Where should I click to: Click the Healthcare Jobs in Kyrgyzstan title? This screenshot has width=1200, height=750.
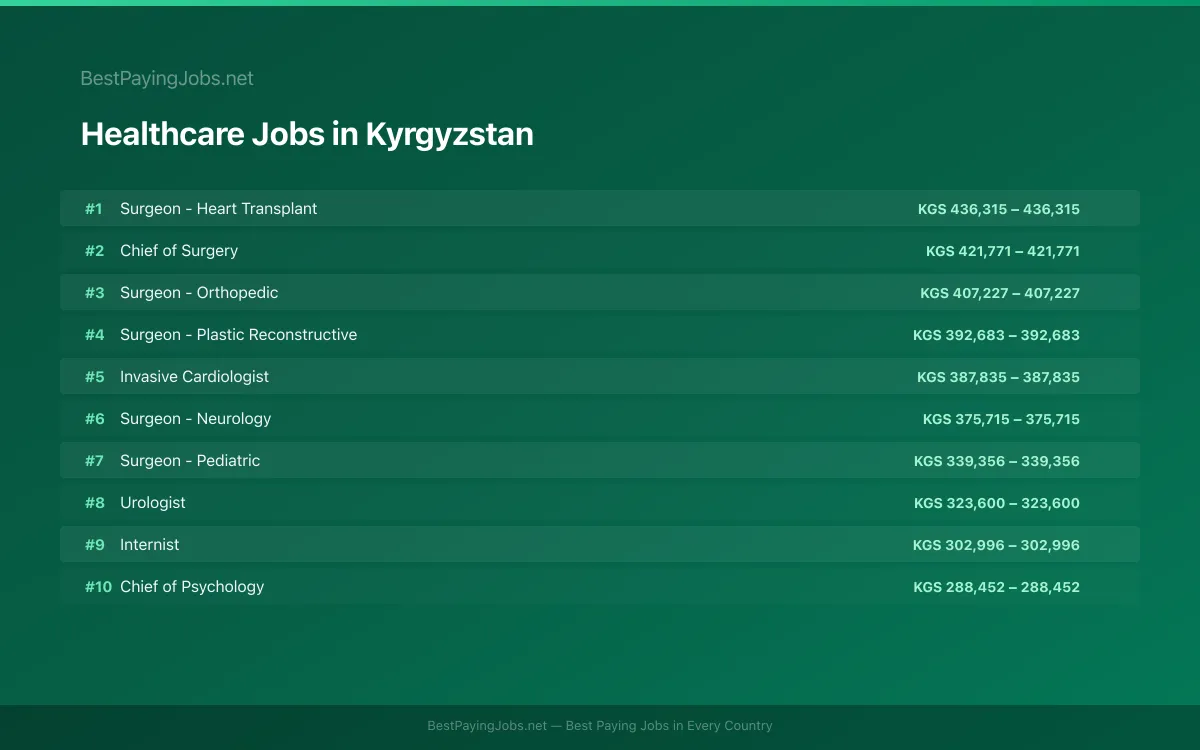(307, 134)
